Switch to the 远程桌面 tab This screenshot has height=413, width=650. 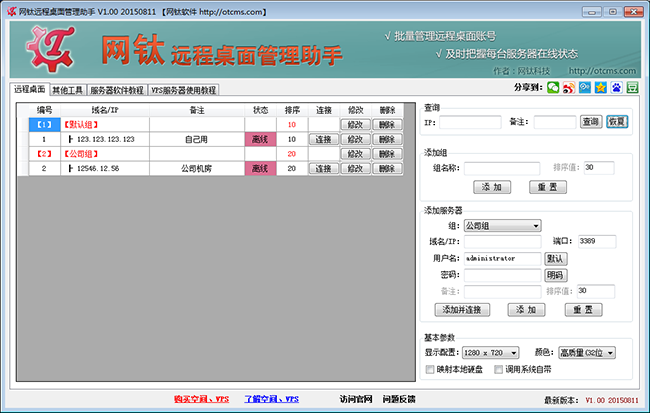pyautogui.click(x=29, y=89)
